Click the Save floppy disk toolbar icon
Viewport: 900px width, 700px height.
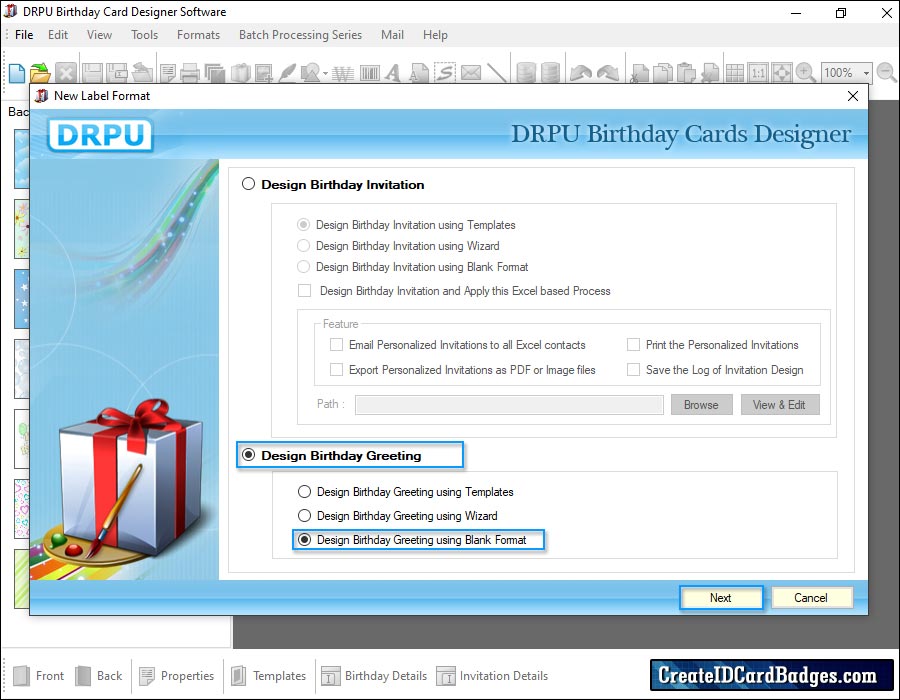pos(92,73)
